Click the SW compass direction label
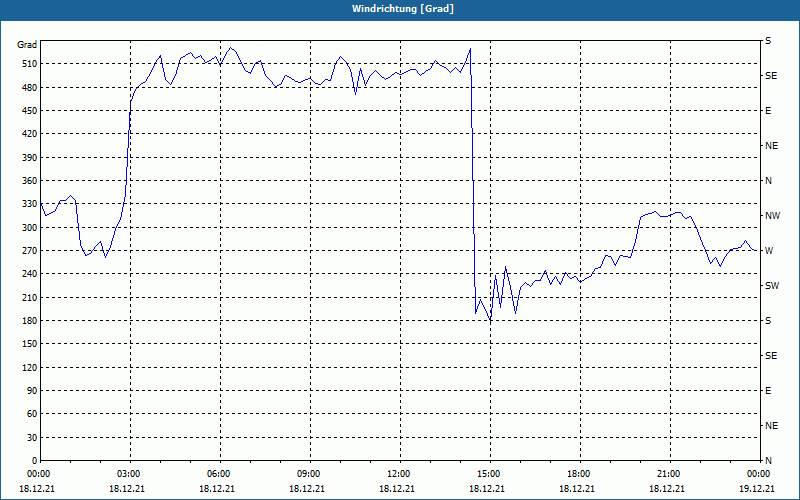 (772, 286)
